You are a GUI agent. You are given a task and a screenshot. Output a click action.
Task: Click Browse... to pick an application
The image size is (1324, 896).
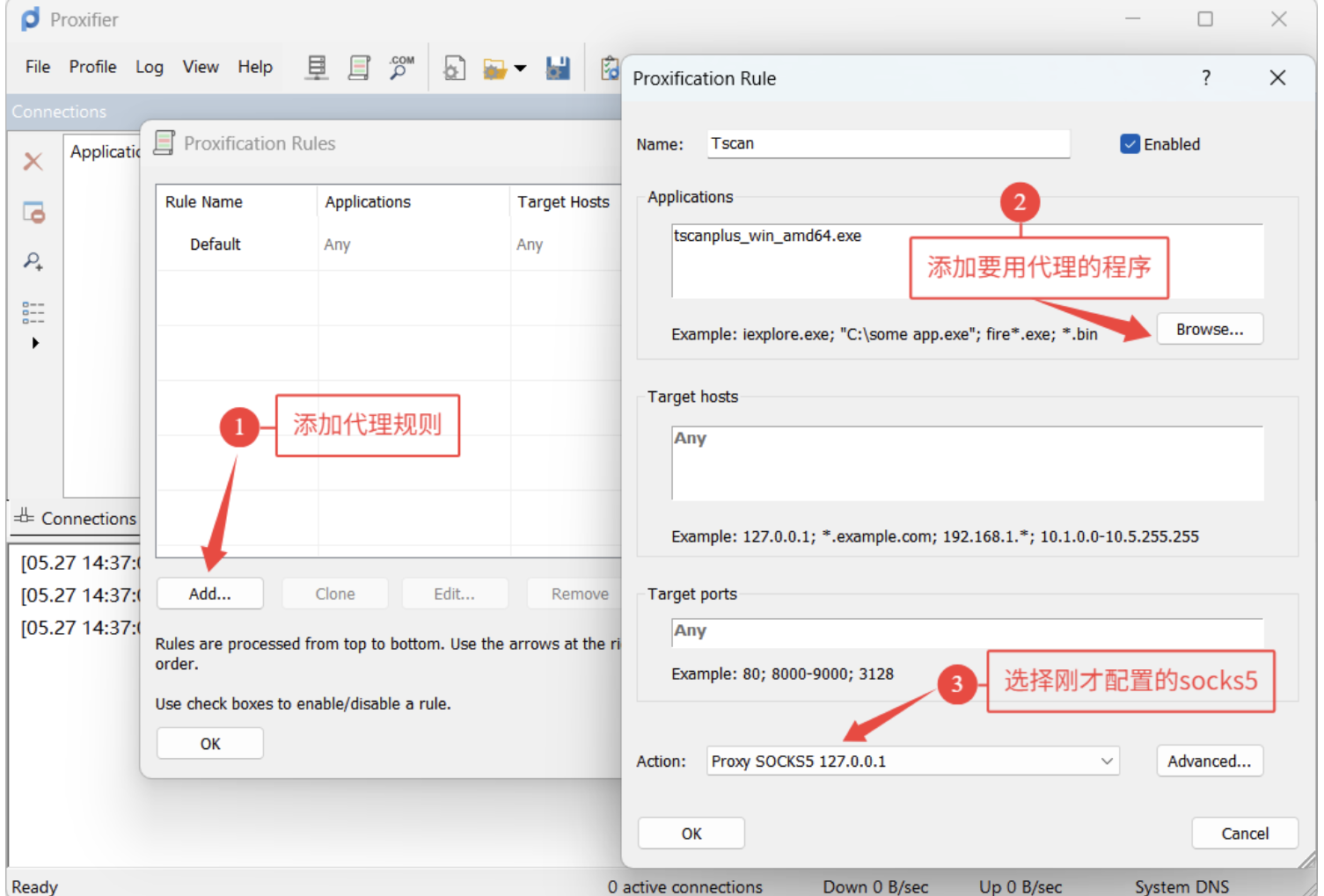[1210, 330]
